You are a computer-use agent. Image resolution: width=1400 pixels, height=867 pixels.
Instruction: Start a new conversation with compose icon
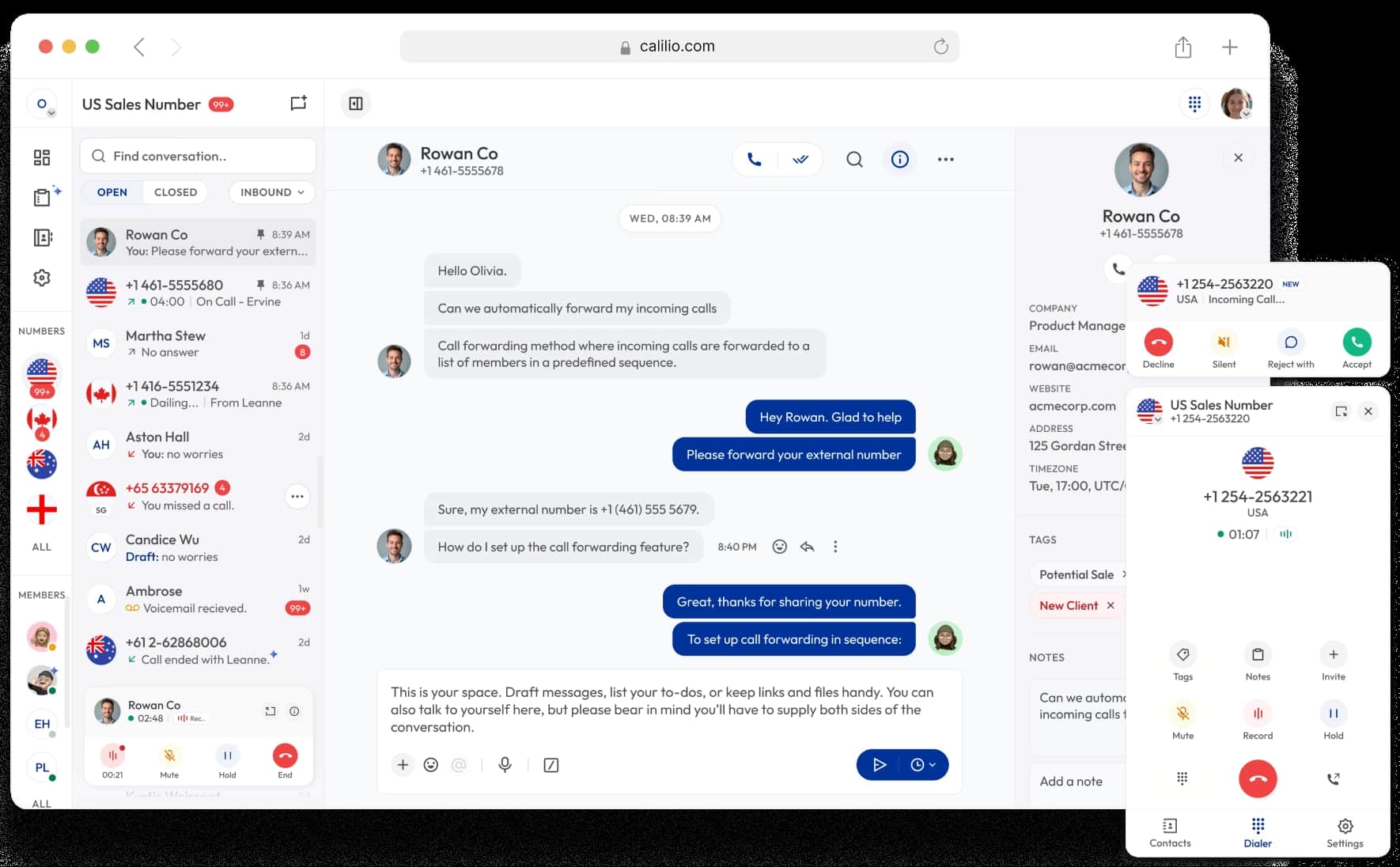pyautogui.click(x=298, y=104)
